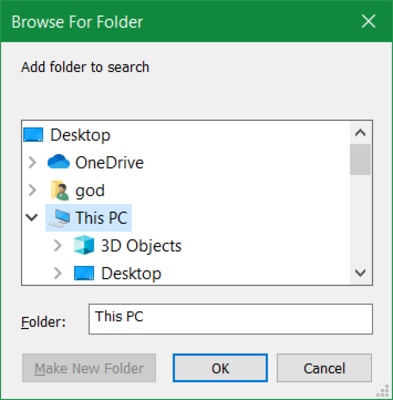The height and width of the screenshot is (400, 393).
Task: Select the 3D Objects label
Action: coord(141,246)
